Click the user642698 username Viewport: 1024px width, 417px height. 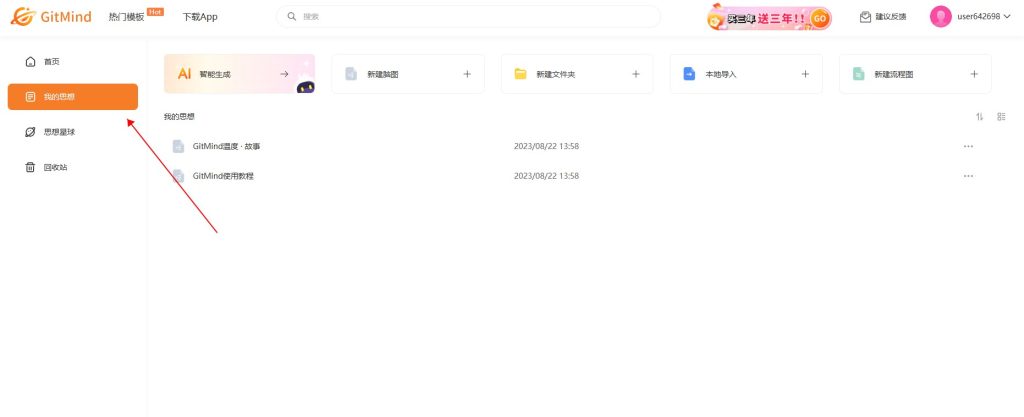(978, 17)
